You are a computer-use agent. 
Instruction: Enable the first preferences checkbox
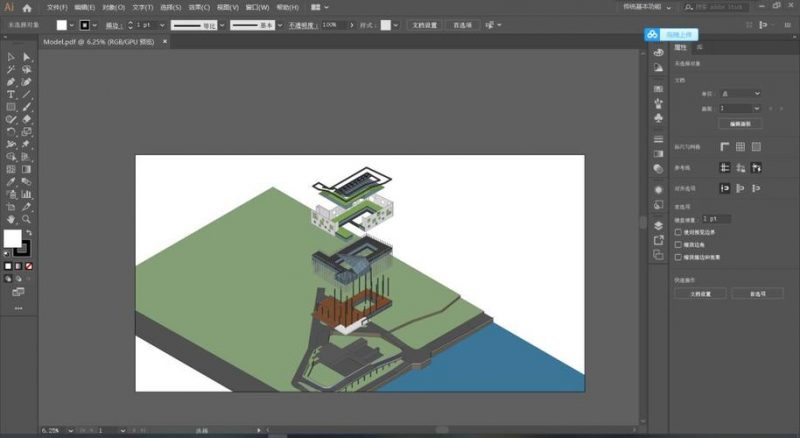point(678,232)
